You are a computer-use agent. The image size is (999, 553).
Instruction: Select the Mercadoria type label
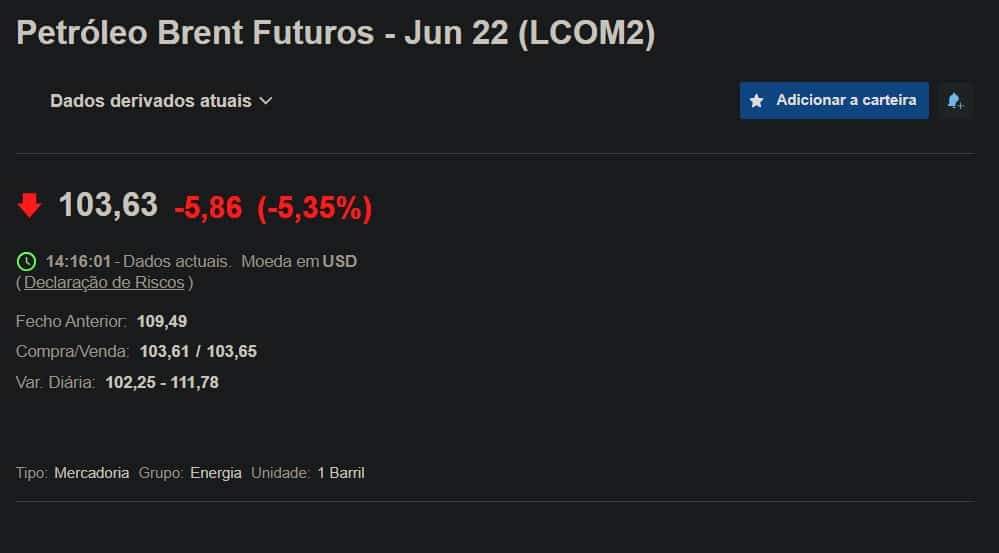coord(91,473)
